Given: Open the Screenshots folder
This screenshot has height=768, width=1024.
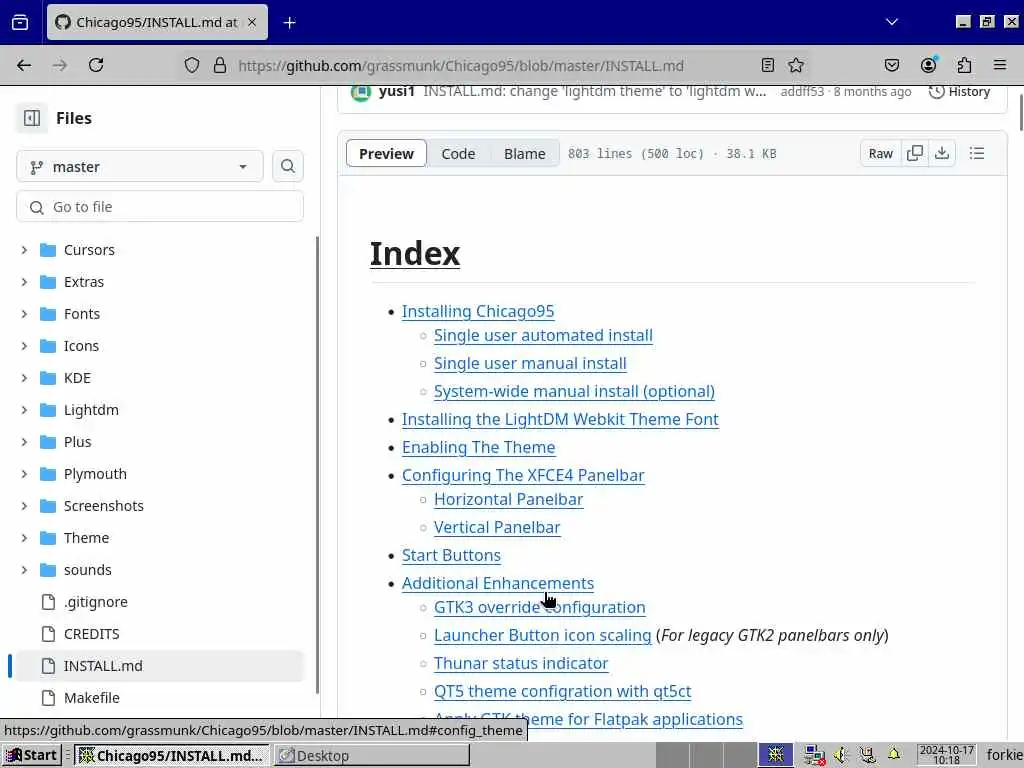Looking at the screenshot, I should [x=103, y=506].
